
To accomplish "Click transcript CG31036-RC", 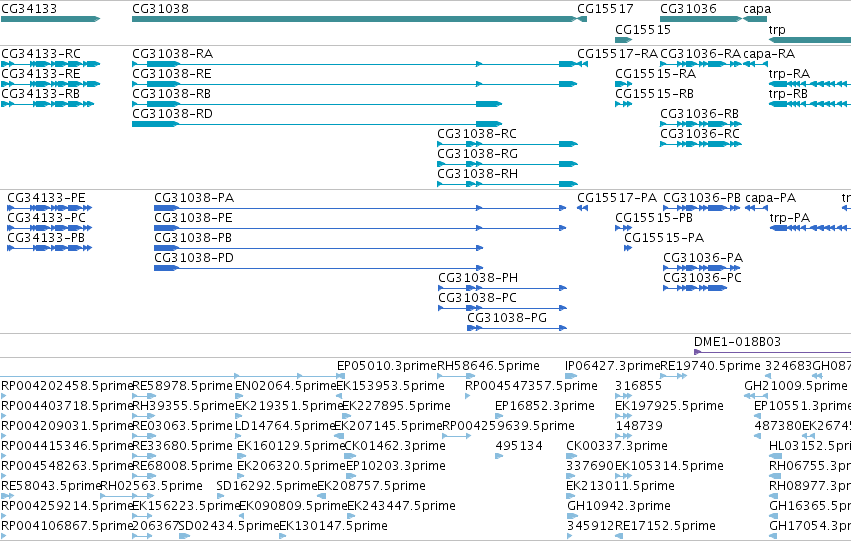I will [x=700, y=134].
